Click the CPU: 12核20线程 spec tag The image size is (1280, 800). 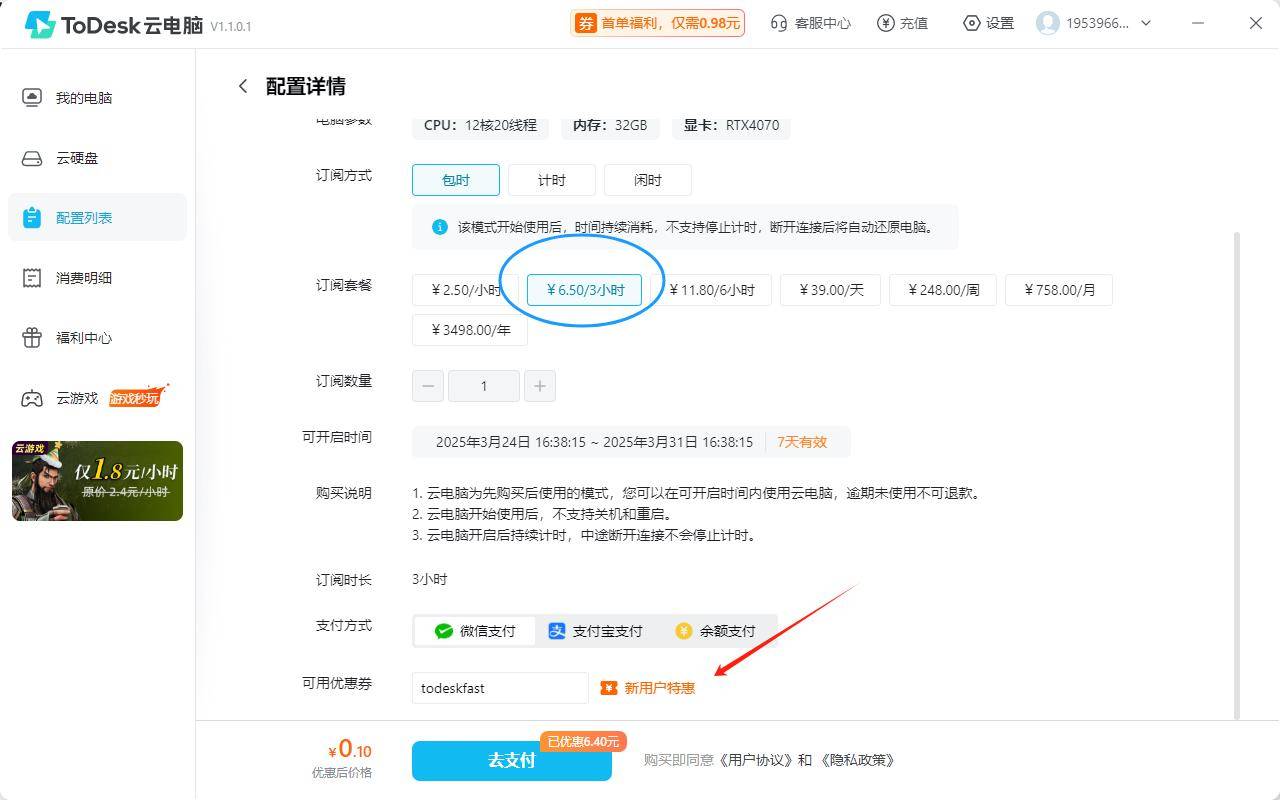(x=480, y=125)
